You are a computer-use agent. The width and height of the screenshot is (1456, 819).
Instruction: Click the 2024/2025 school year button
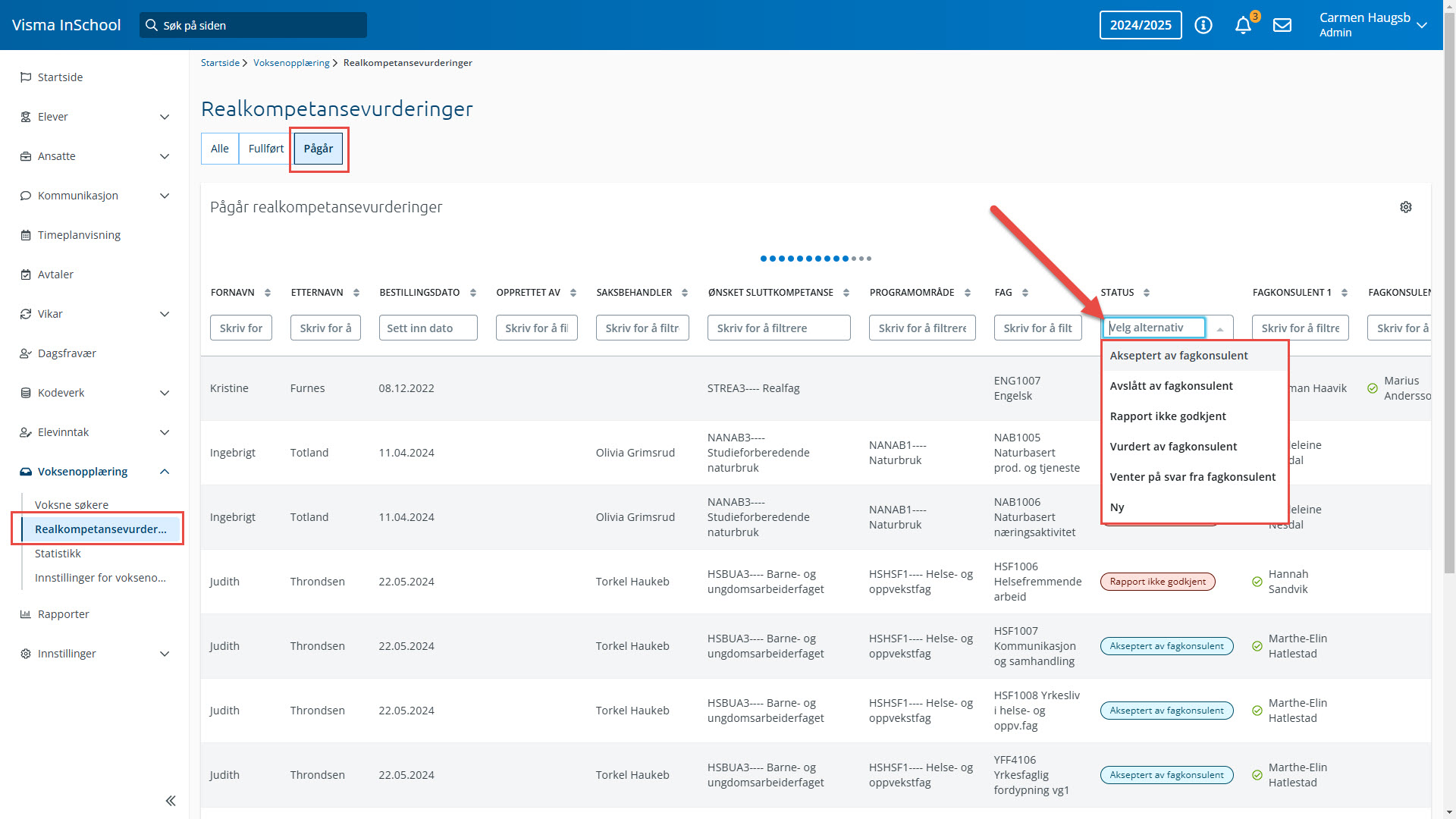point(1140,25)
